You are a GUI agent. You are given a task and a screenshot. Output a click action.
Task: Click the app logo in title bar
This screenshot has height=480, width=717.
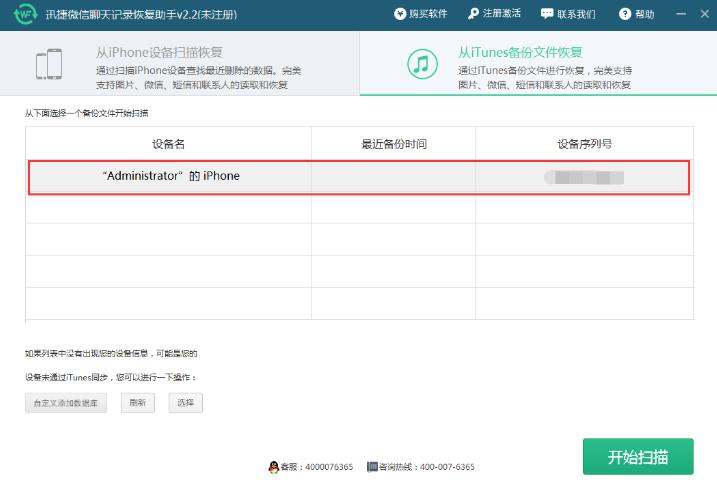click(24, 15)
